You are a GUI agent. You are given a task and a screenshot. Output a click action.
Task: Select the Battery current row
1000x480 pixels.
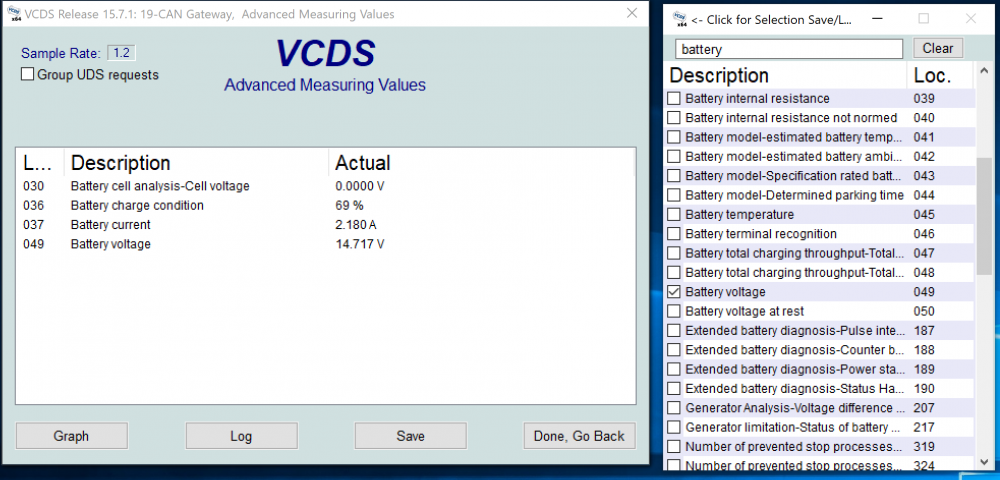pos(325,224)
